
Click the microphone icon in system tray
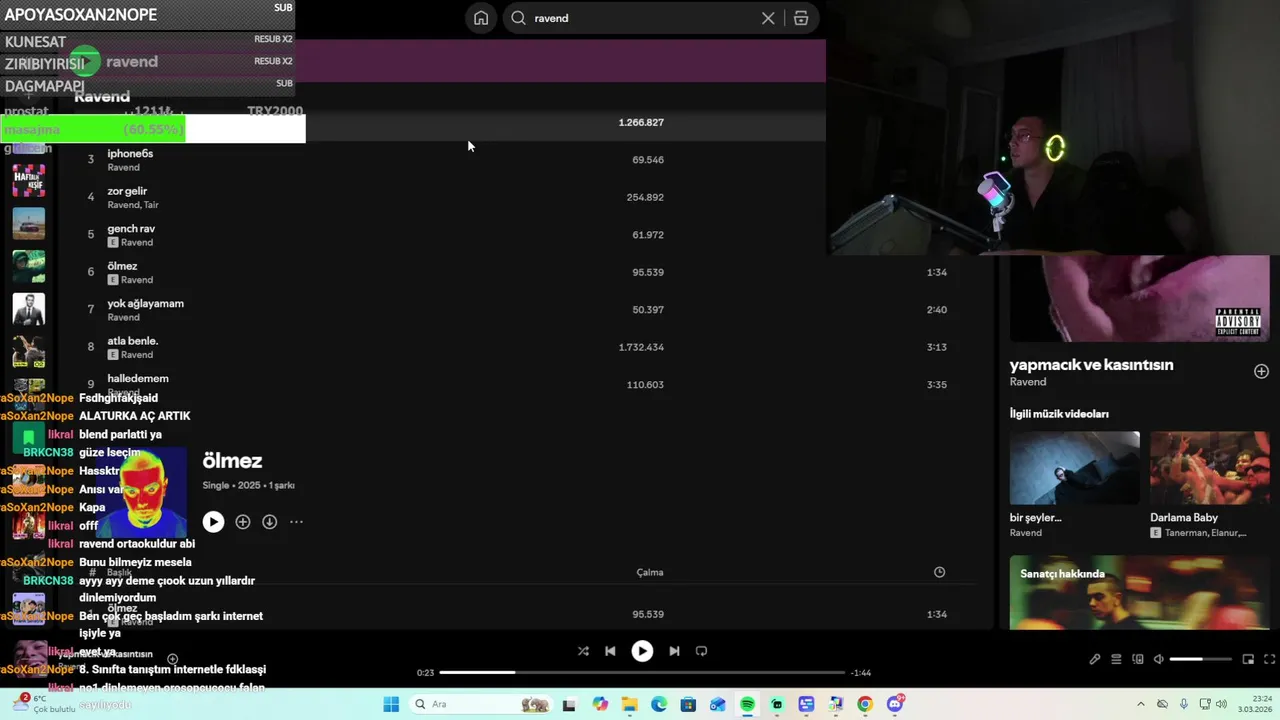1184,704
